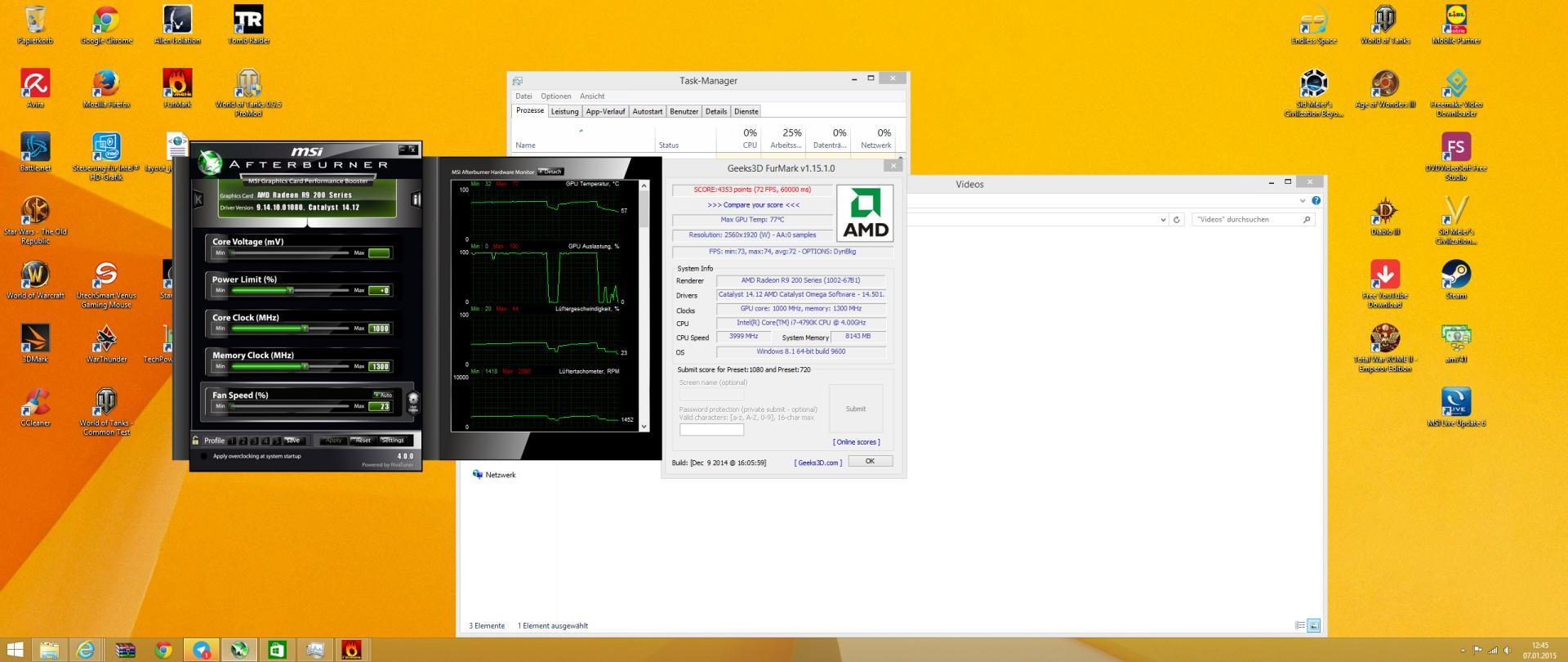Open the Avira desktop icon

pos(35,88)
